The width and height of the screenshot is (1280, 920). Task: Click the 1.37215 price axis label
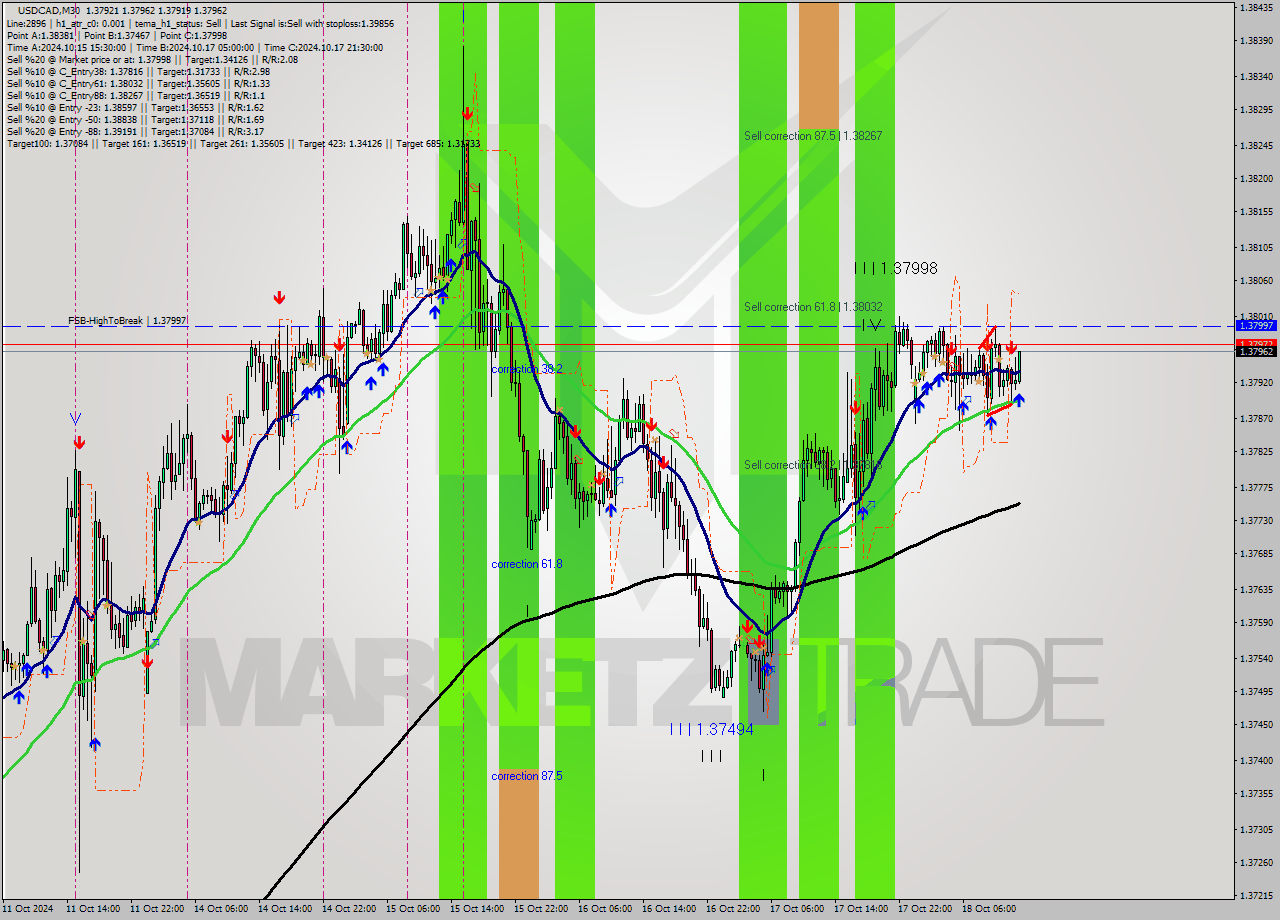pos(1256,896)
